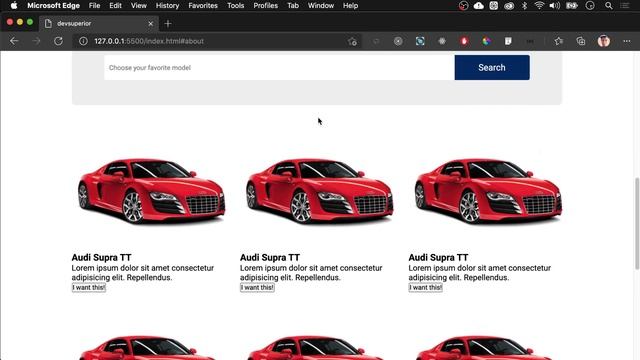Open the Edit menu

coord(115,6)
